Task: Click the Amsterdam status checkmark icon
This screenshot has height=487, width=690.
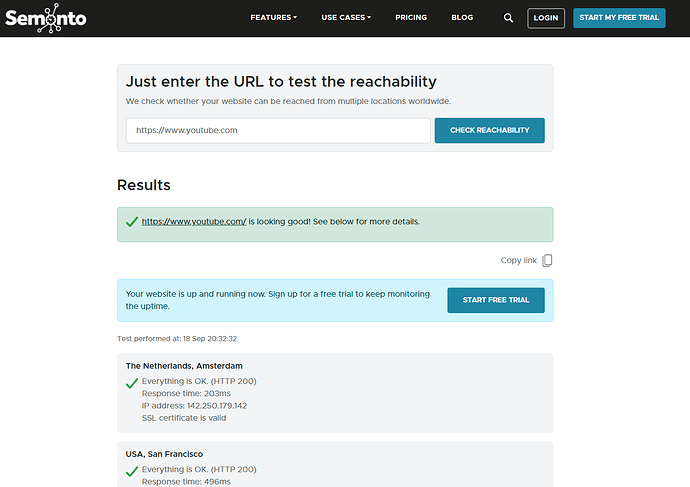Action: tap(132, 383)
